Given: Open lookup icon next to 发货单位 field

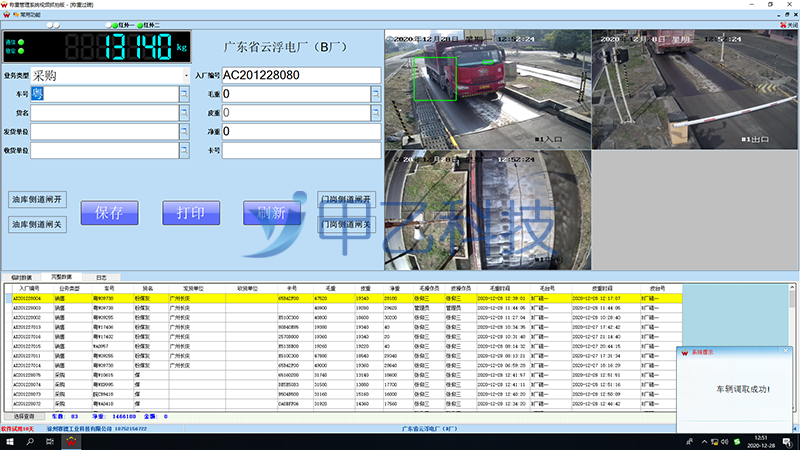Looking at the screenshot, I should coord(184,131).
